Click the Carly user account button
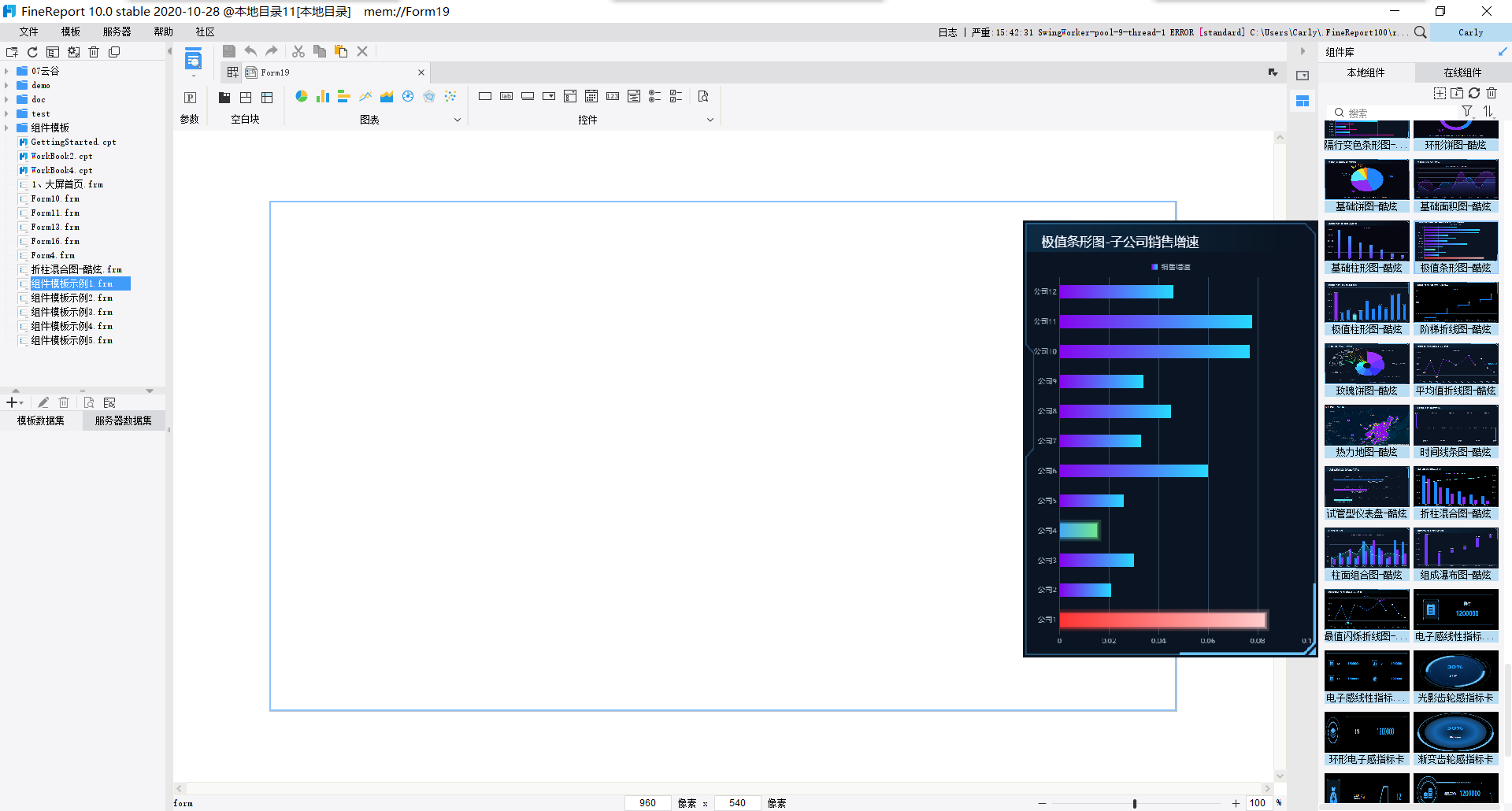1512x811 pixels. pos(1470,32)
